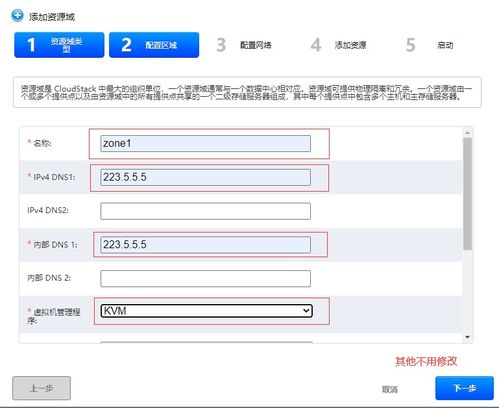Open the KVM hypervisor dropdown
The image size is (499, 408).
[x=207, y=311]
